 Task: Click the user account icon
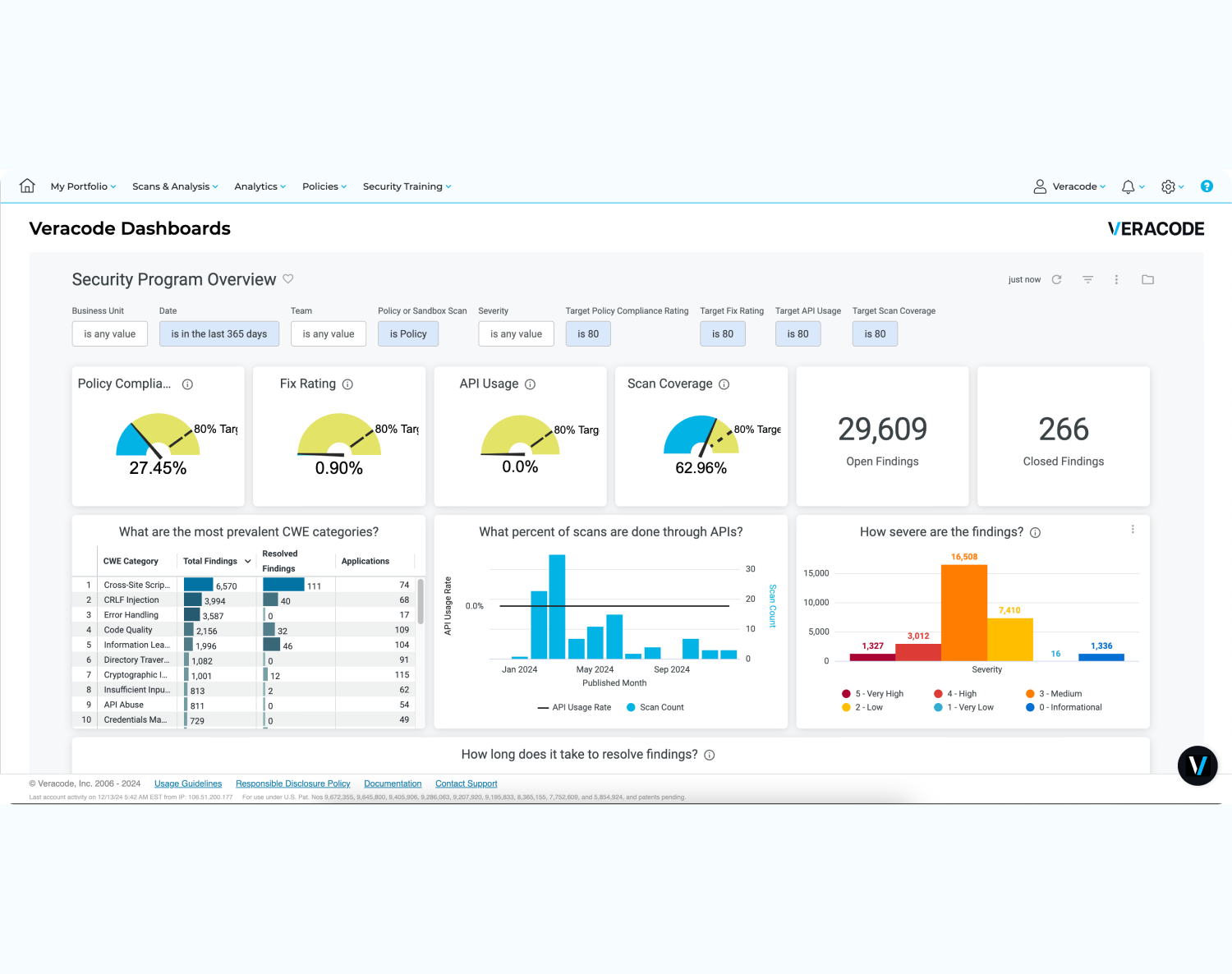(x=1040, y=186)
